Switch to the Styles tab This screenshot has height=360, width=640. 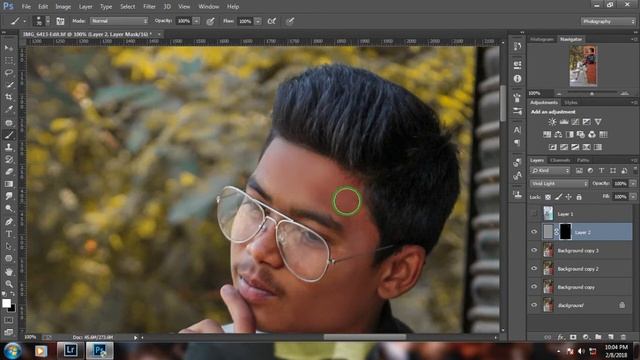coord(571,102)
